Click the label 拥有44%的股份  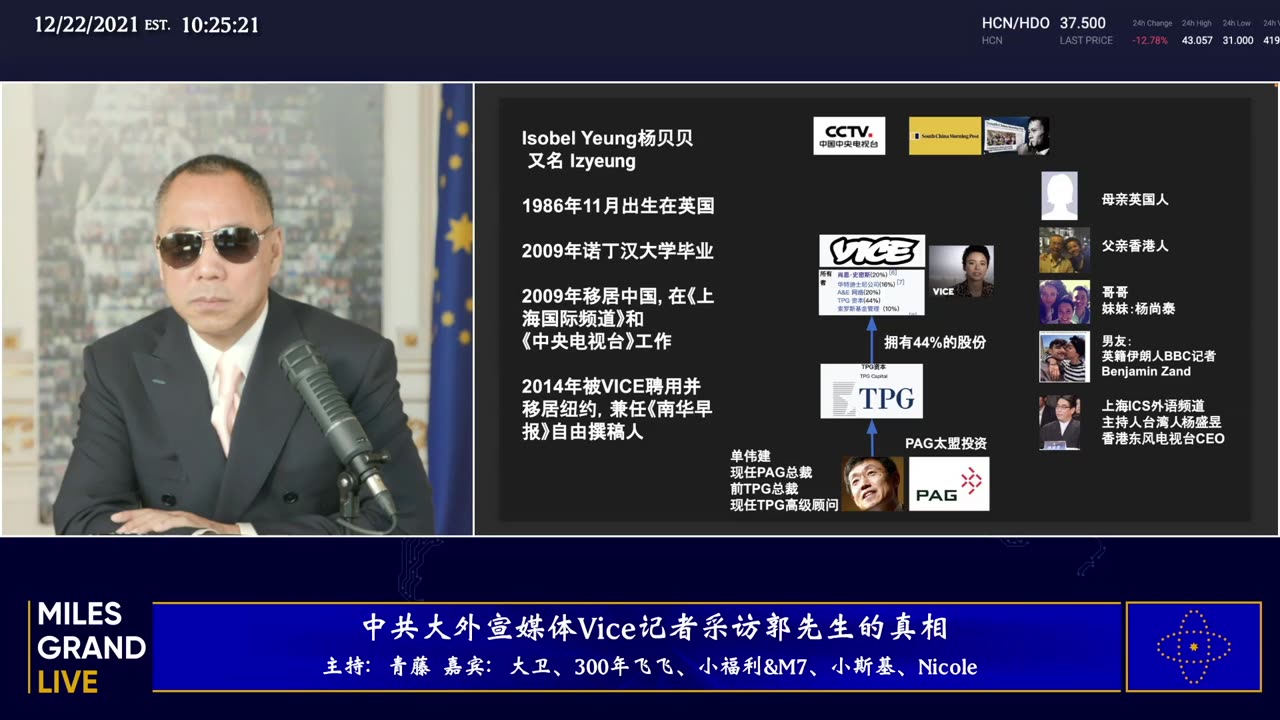(x=934, y=342)
